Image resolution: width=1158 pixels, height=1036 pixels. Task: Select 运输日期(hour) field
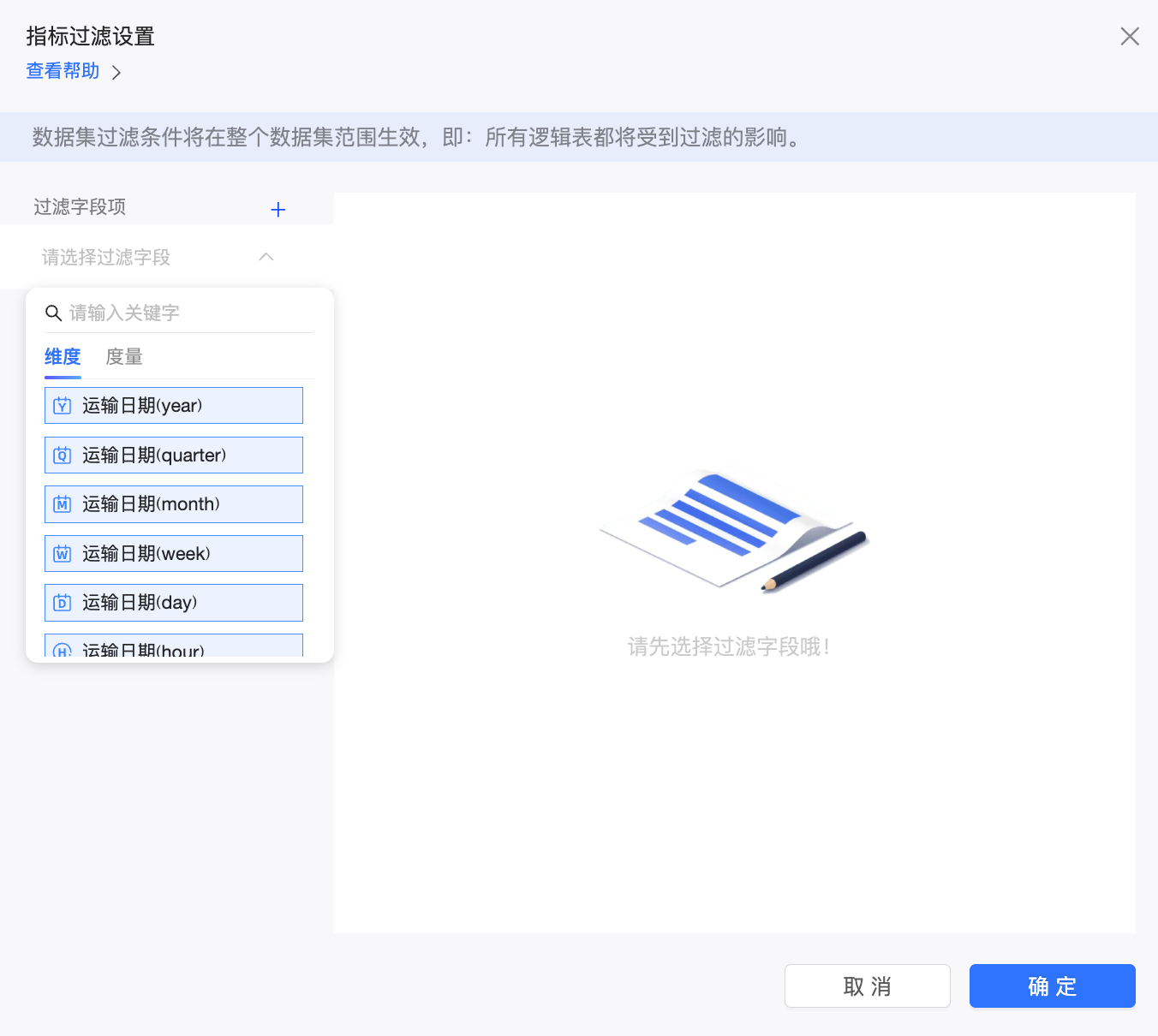pyautogui.click(x=174, y=646)
